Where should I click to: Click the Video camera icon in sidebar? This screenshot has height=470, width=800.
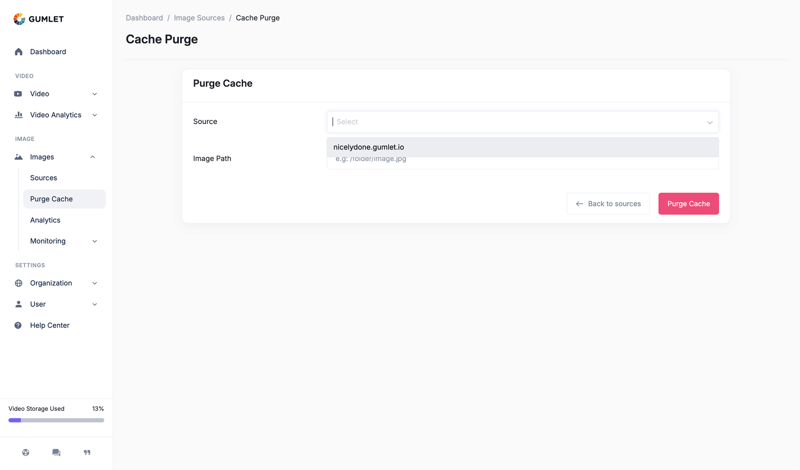click(18, 94)
